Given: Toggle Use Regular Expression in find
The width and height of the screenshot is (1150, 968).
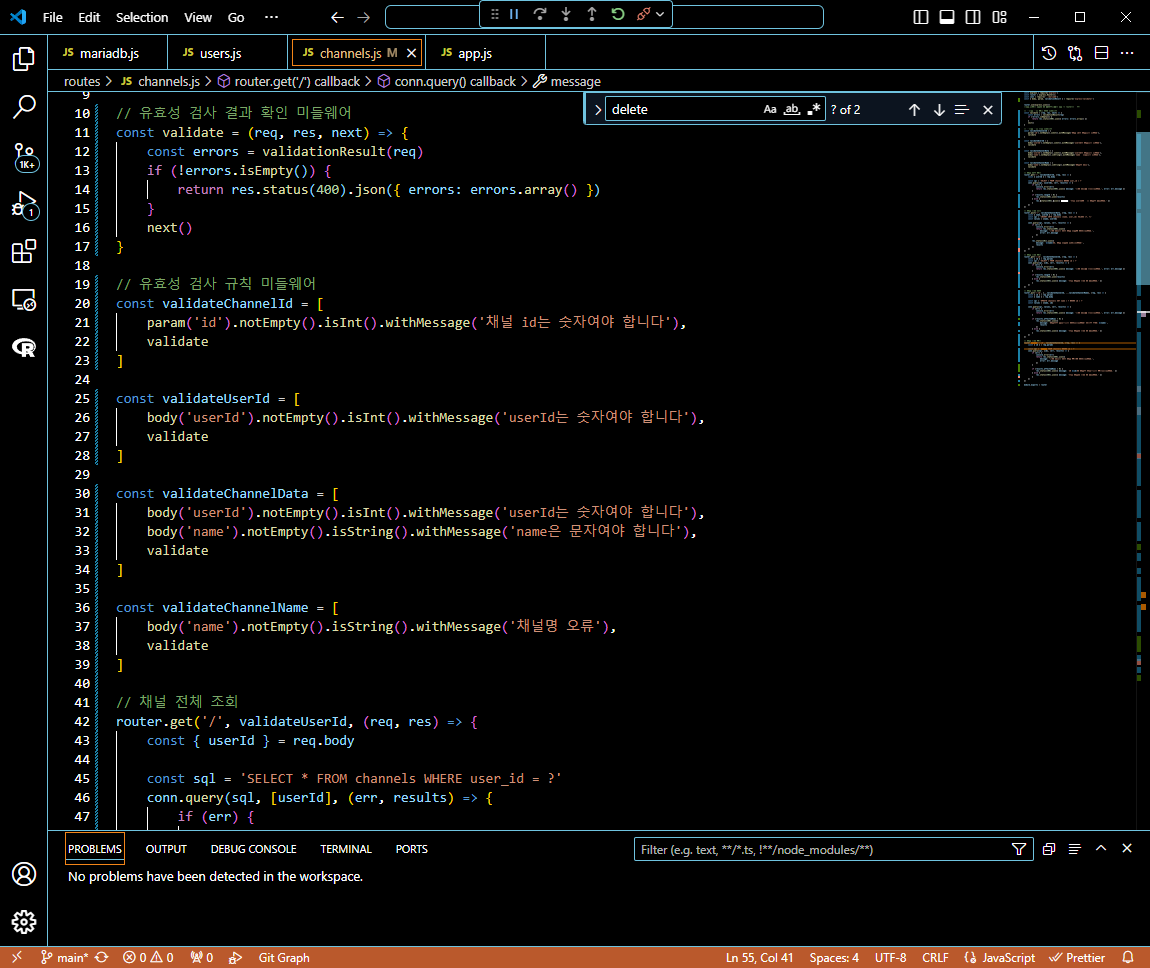Looking at the screenshot, I should [813, 109].
